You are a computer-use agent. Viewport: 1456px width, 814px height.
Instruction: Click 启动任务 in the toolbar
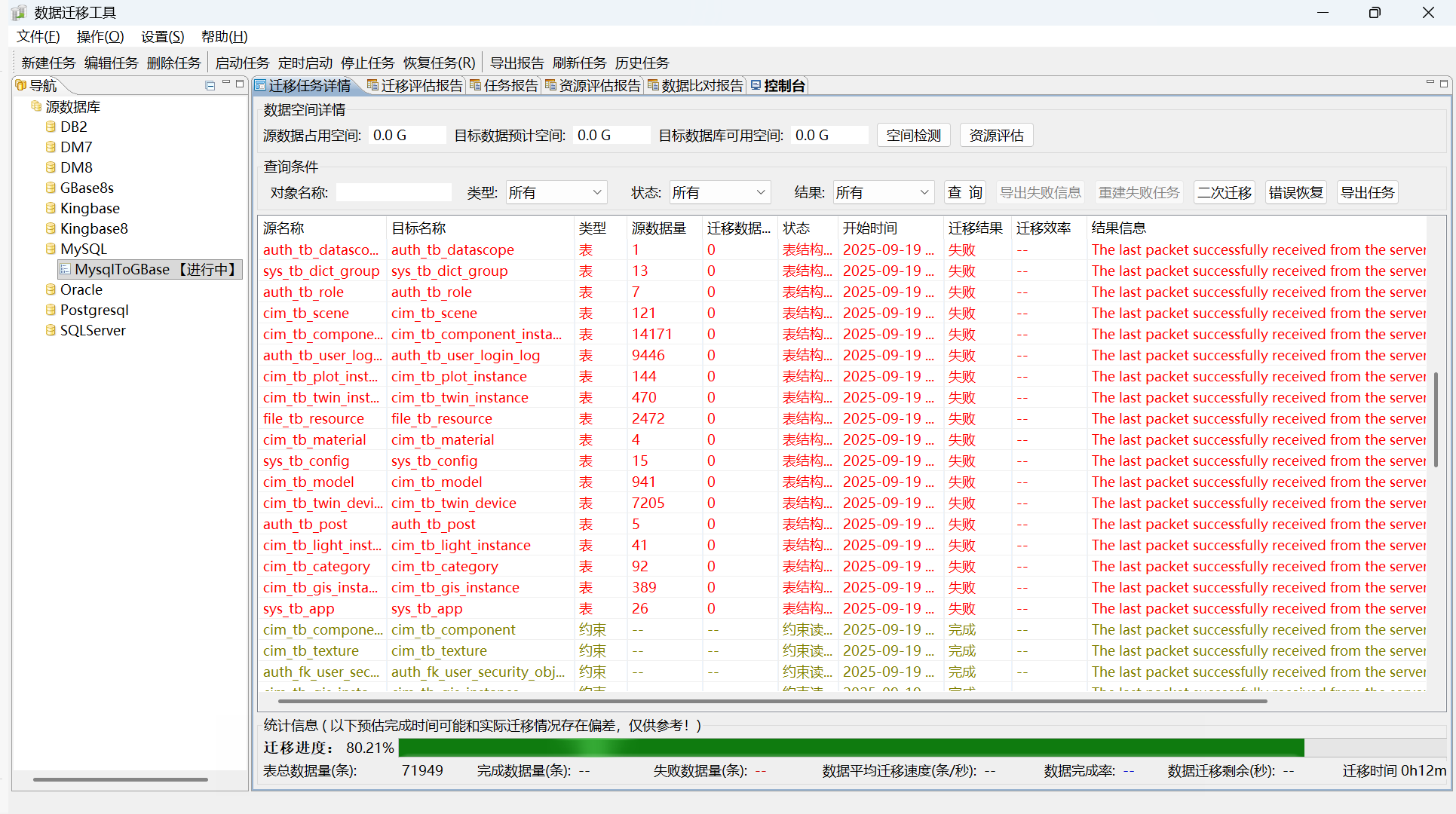click(242, 63)
